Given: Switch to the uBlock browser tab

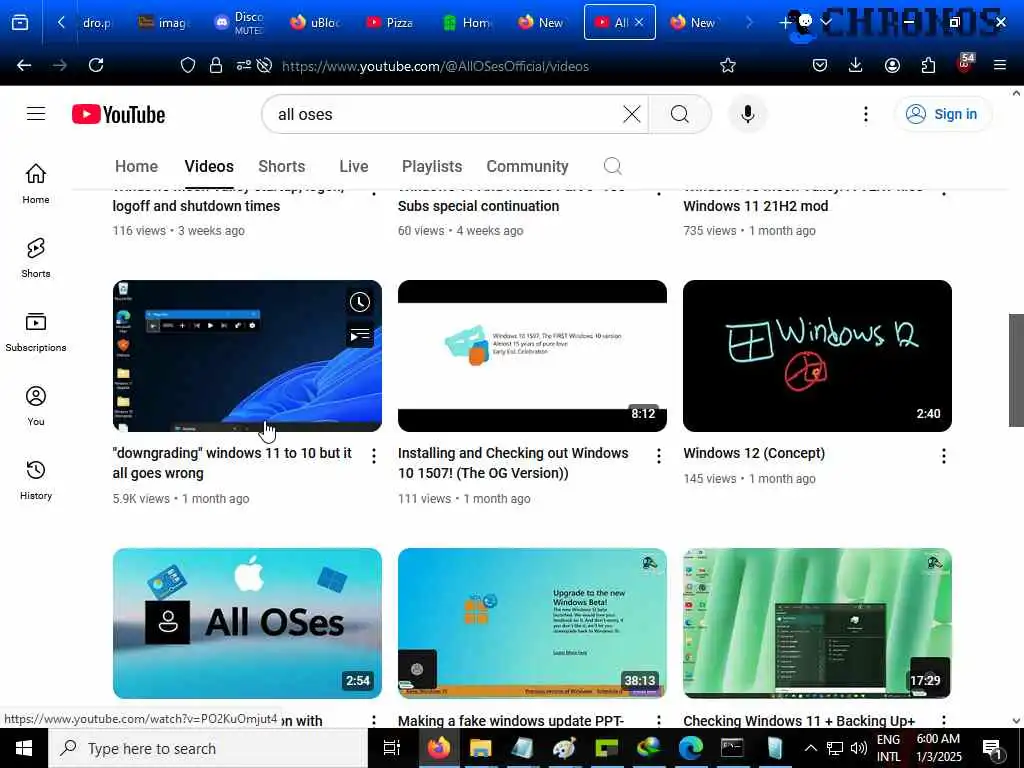Looking at the screenshot, I should pyautogui.click(x=315, y=22).
